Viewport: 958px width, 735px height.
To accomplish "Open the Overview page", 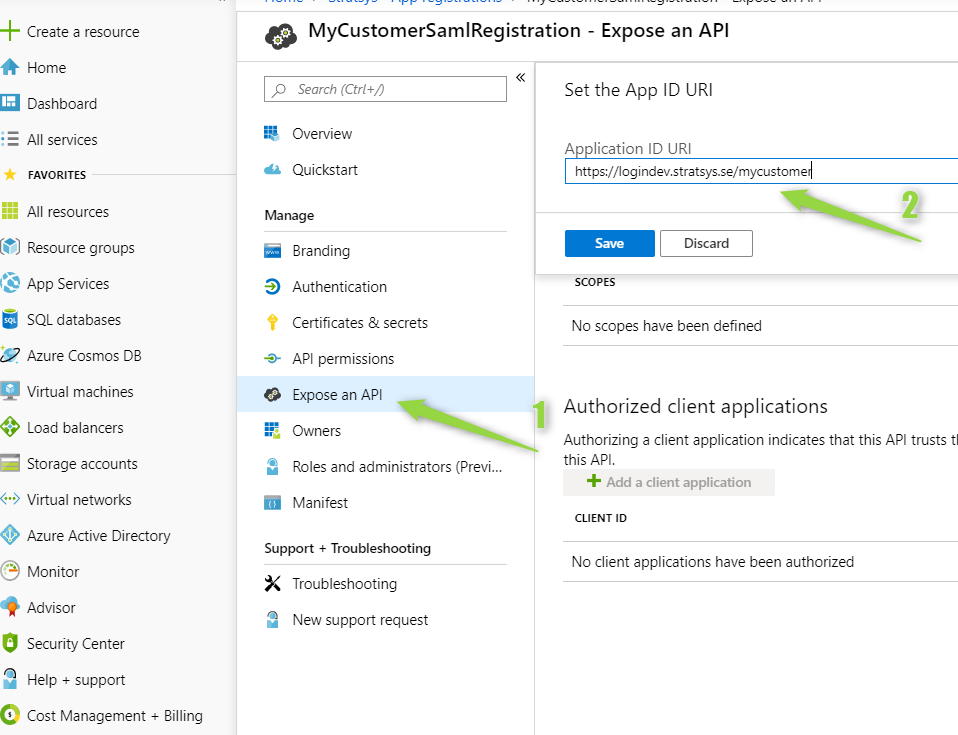I will coord(322,133).
